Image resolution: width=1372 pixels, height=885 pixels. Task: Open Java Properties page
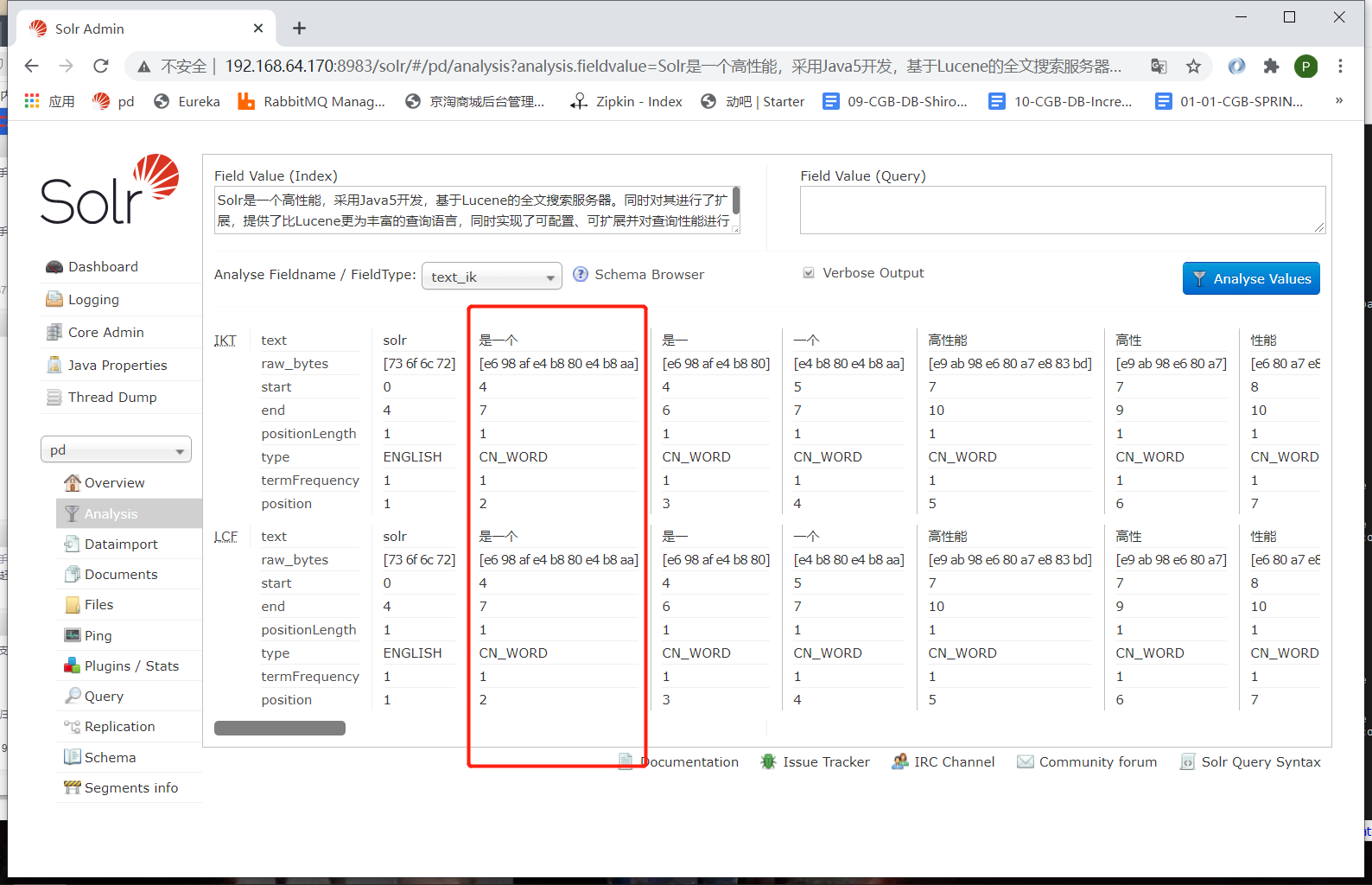pos(118,365)
